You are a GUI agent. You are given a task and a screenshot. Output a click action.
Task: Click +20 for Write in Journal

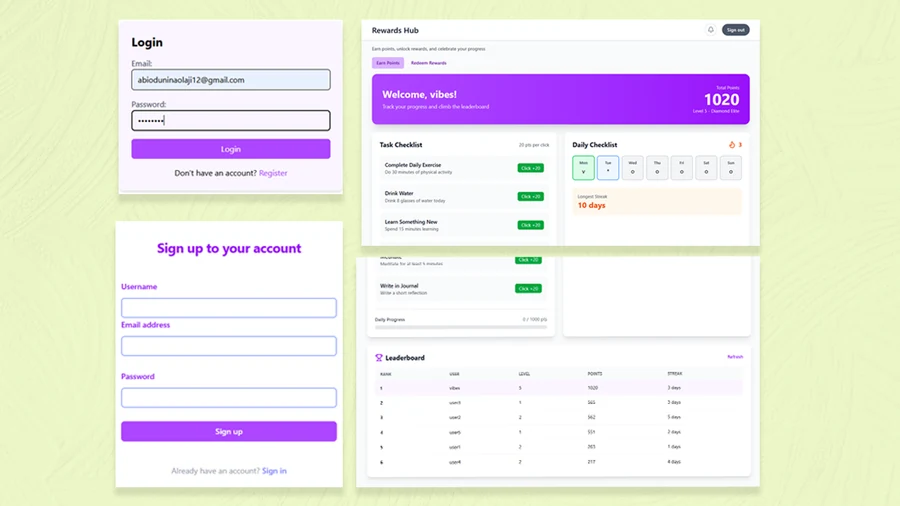[528, 289]
